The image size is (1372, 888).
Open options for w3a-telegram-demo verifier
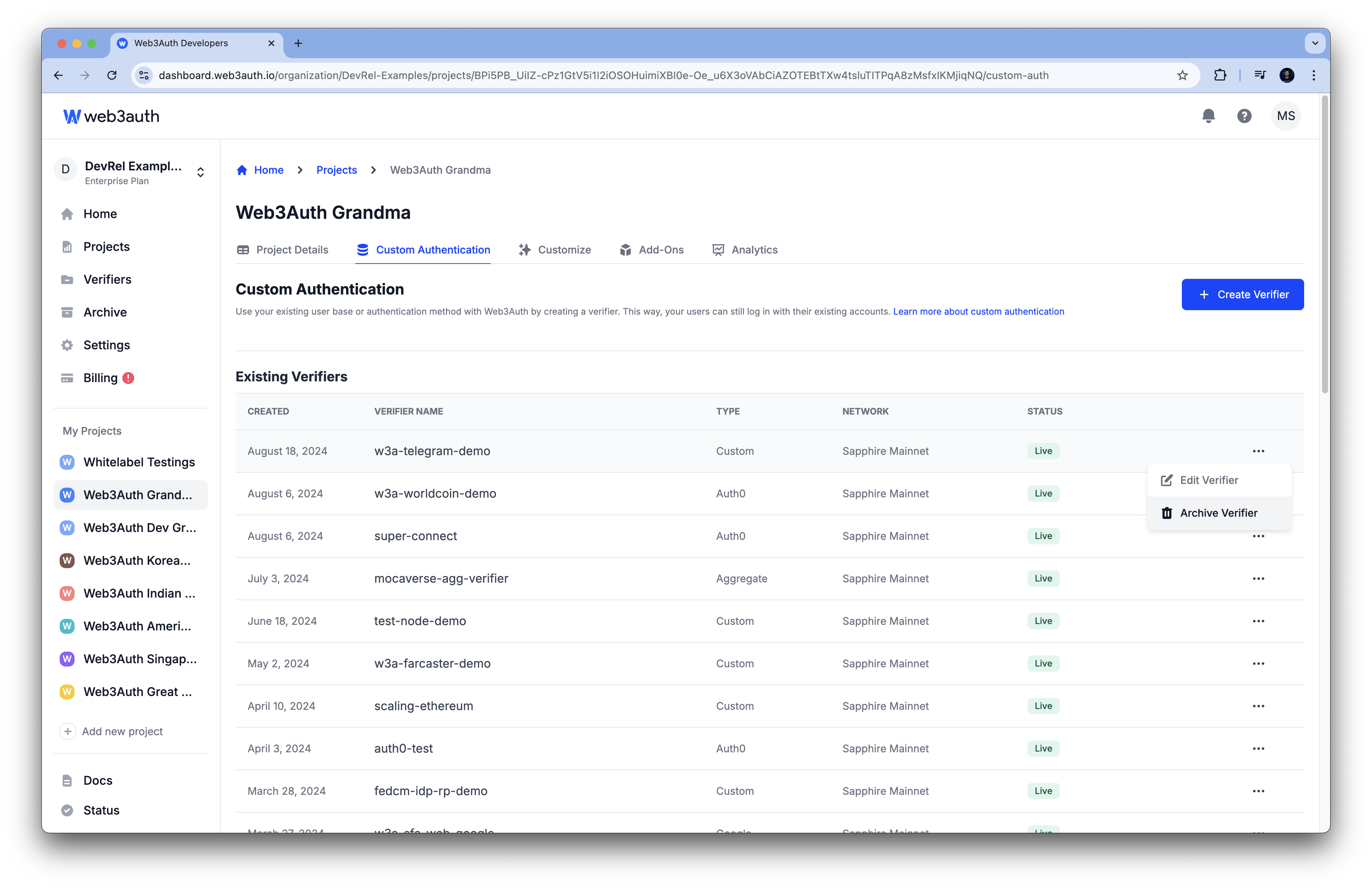point(1258,451)
